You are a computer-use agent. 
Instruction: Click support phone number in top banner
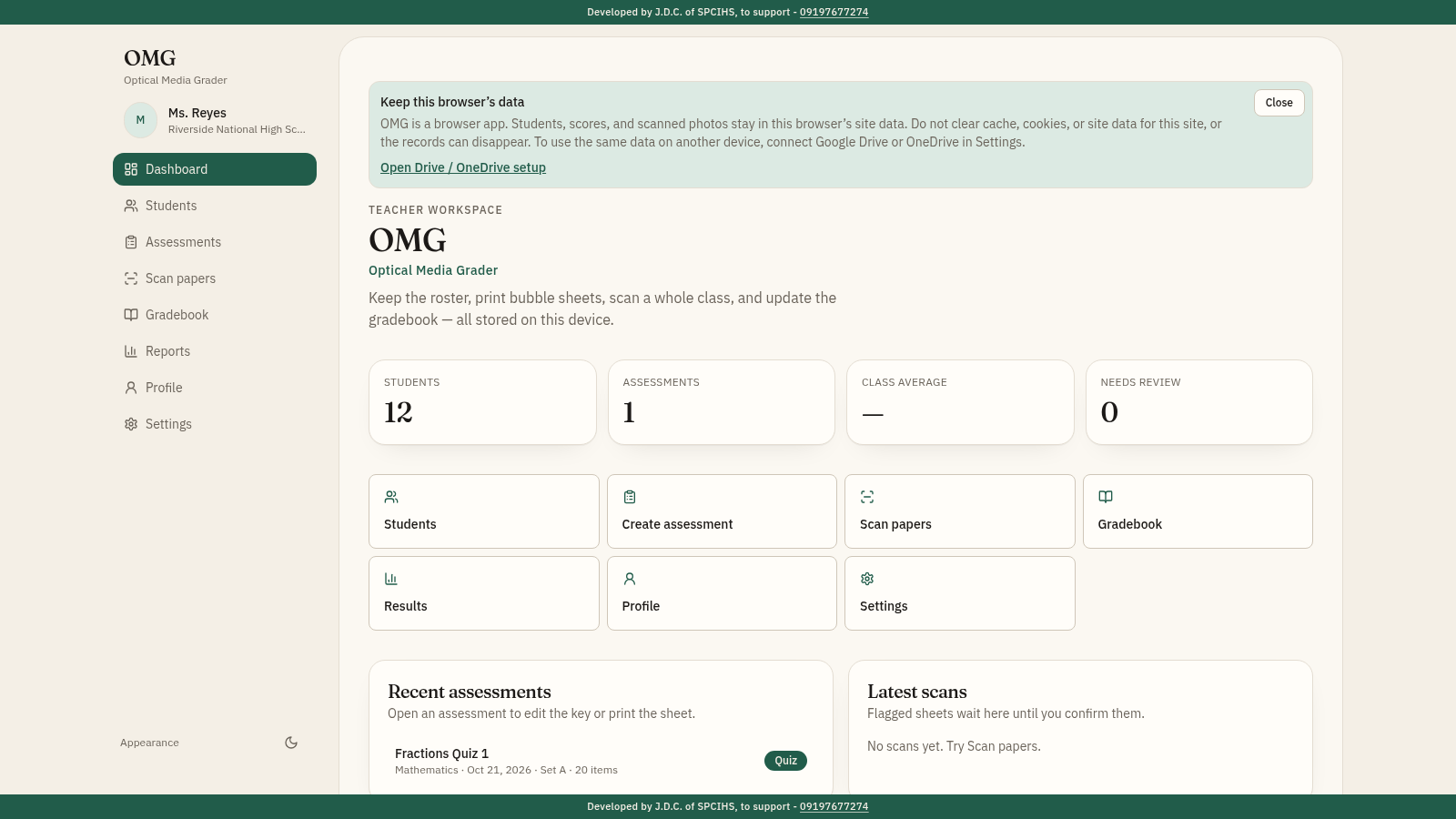tap(834, 12)
